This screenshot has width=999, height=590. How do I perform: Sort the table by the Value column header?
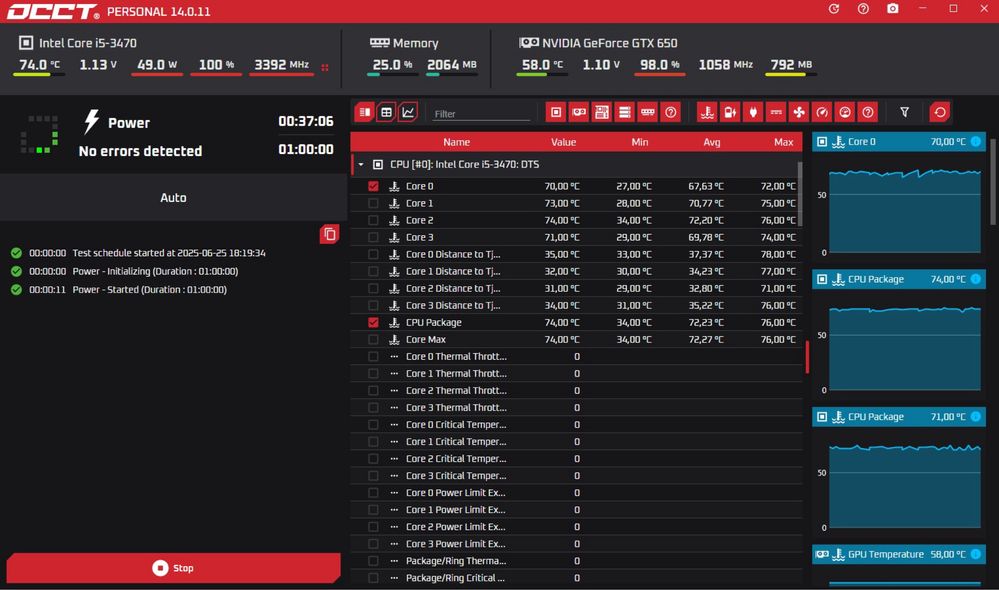(x=563, y=142)
